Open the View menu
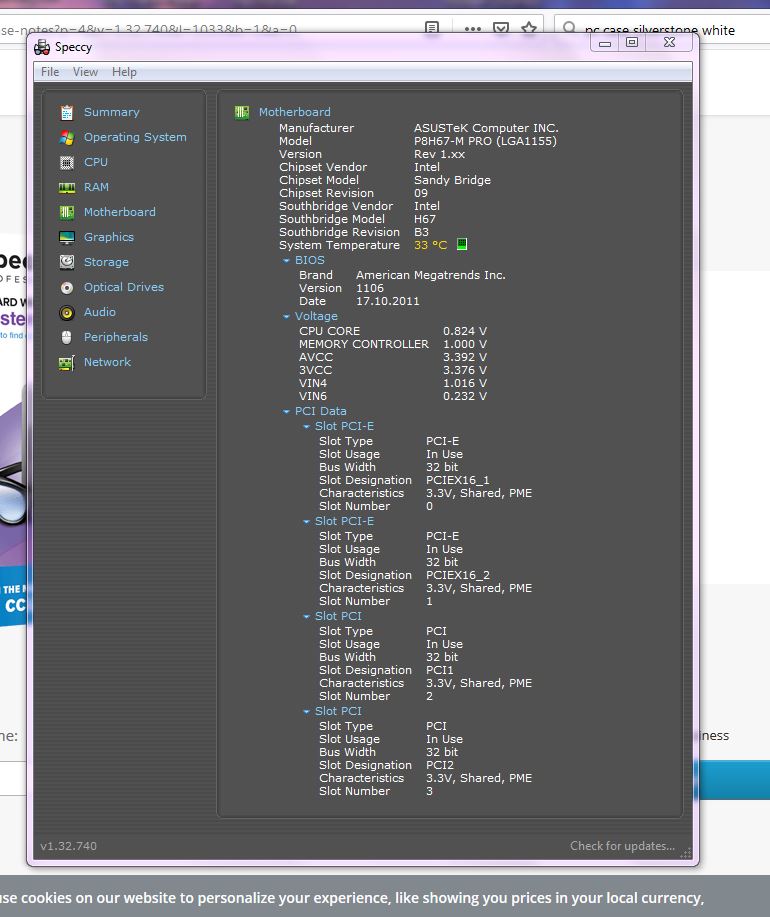The width and height of the screenshot is (770, 917). [85, 72]
